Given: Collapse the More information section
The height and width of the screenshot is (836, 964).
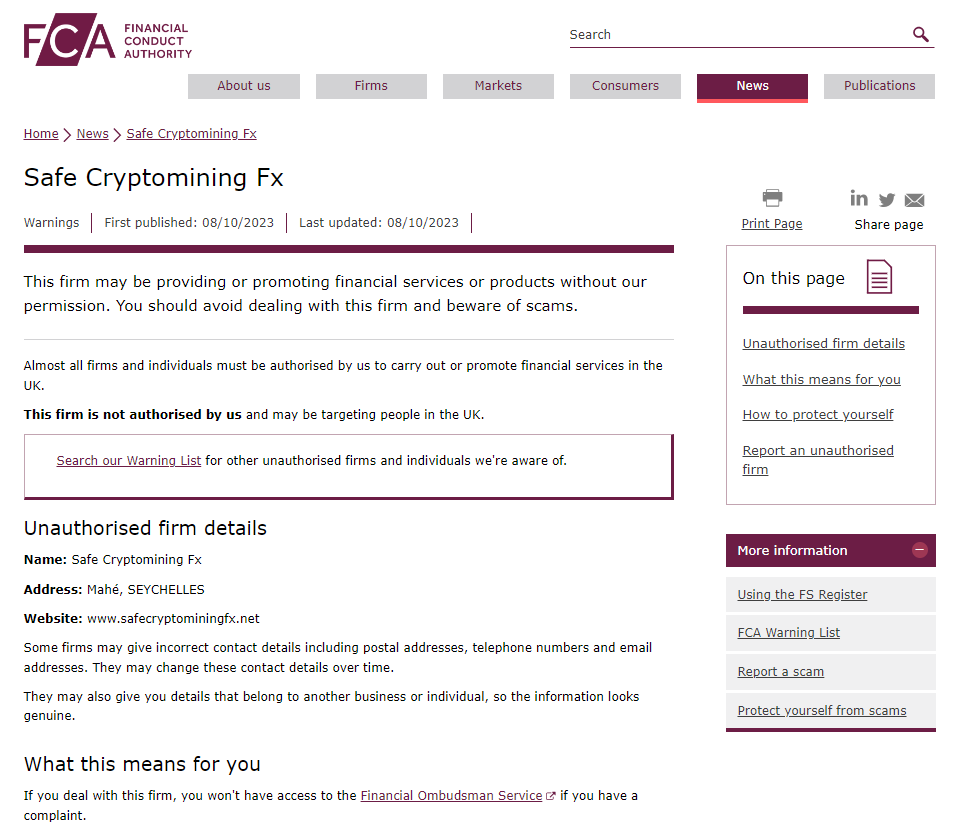Looking at the screenshot, I should [x=920, y=550].
